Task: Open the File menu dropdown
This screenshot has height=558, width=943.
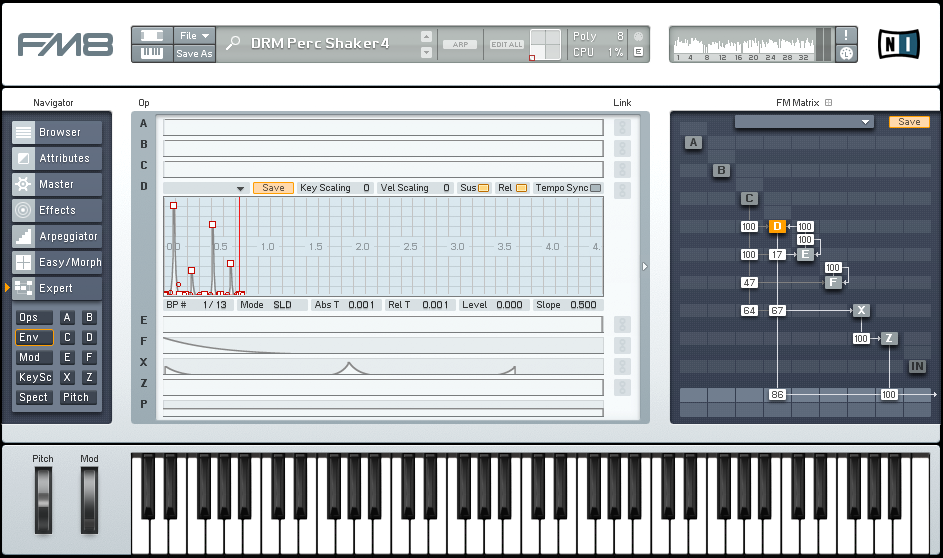Action: (194, 35)
